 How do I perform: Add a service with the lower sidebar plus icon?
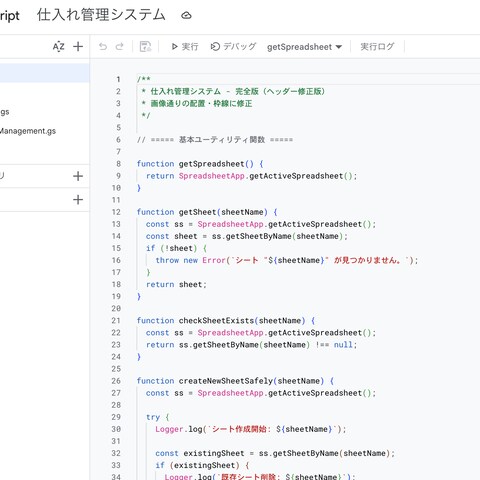(x=78, y=200)
